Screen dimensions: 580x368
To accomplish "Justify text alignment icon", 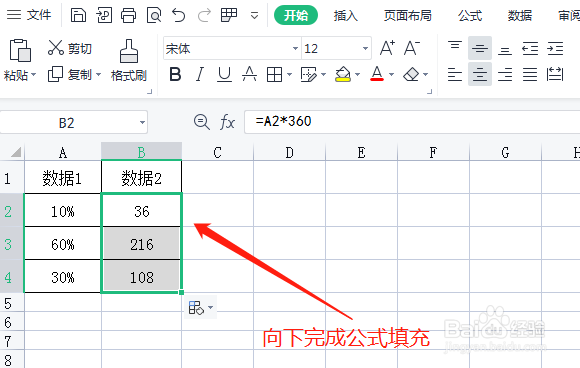I will coord(530,74).
